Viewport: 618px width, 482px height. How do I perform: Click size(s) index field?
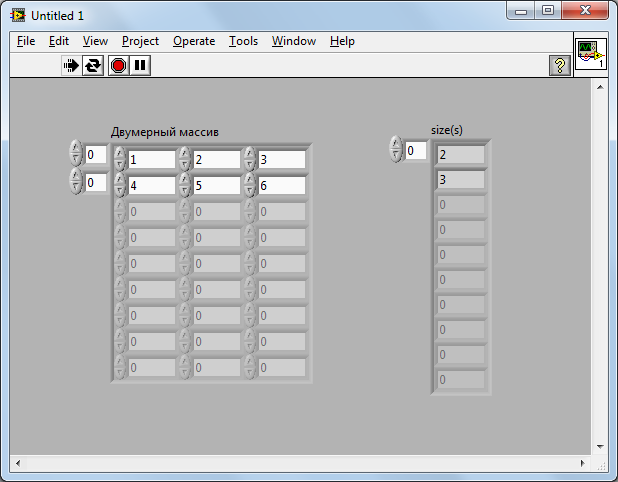point(416,151)
